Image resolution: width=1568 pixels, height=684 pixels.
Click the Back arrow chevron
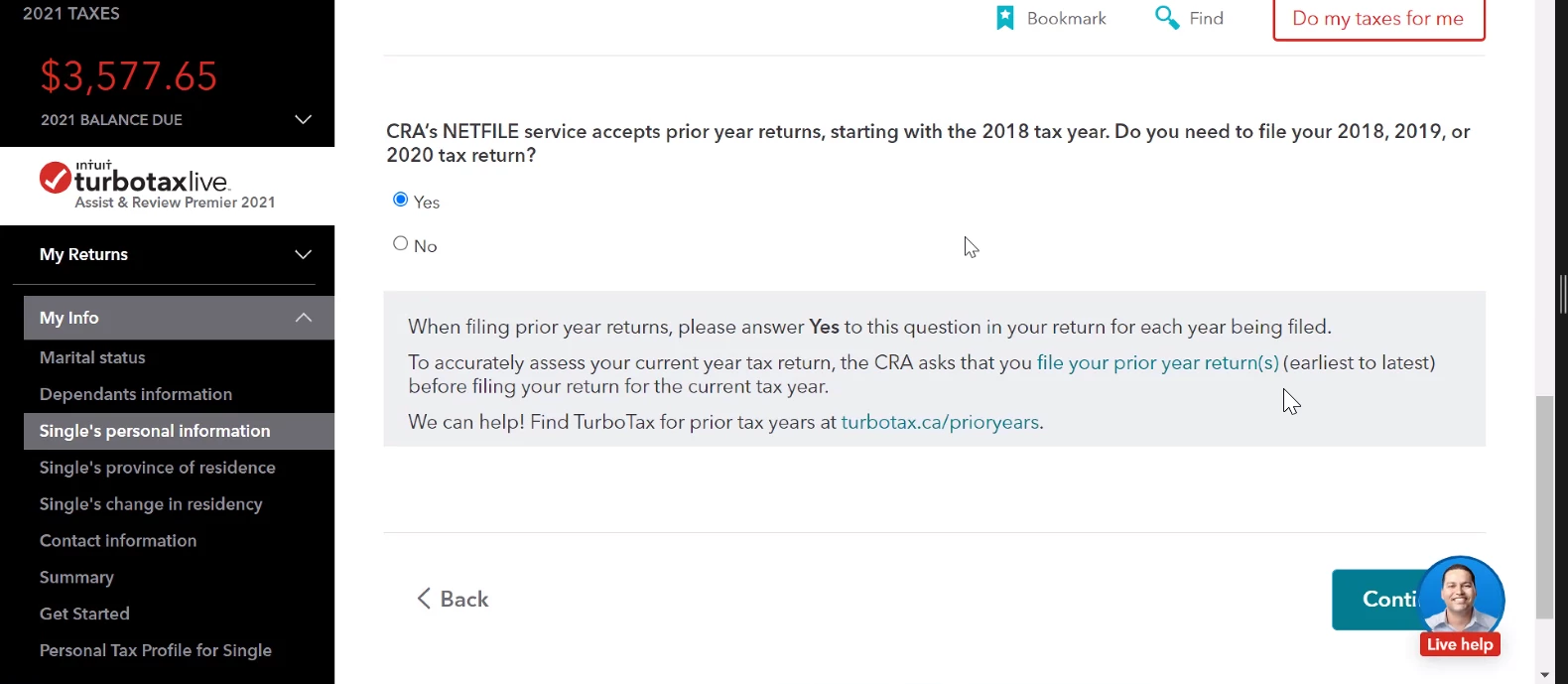pyautogui.click(x=424, y=599)
